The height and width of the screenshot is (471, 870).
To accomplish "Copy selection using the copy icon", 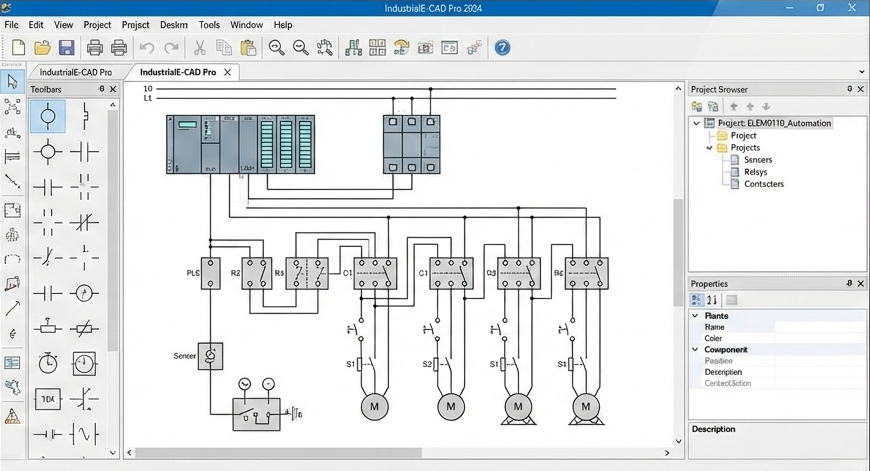I will [x=224, y=48].
